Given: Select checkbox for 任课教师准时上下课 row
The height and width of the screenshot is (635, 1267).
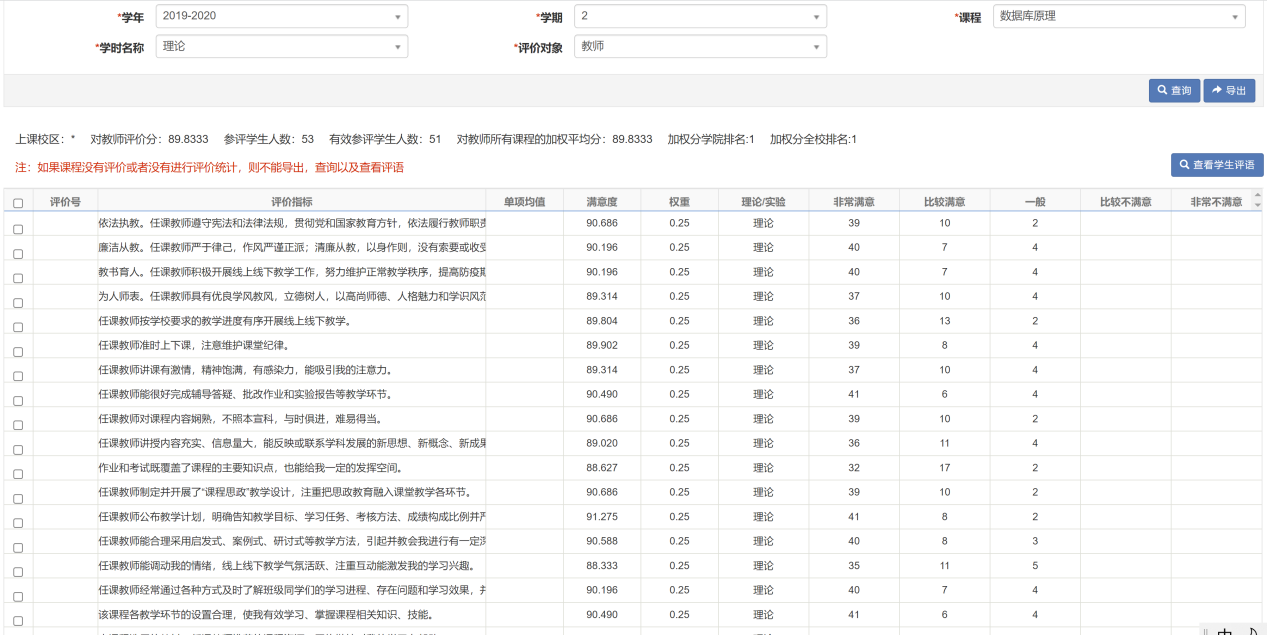Looking at the screenshot, I should (x=18, y=352).
